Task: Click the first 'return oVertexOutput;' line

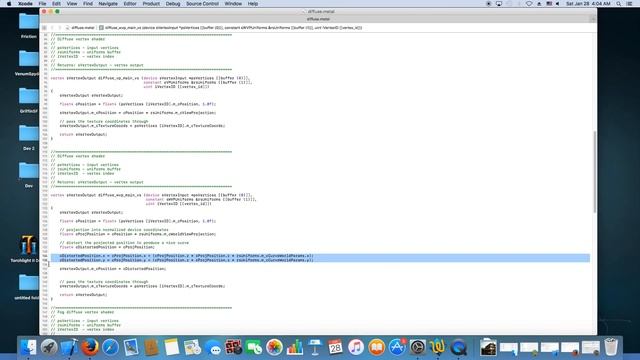Action: [x=83, y=134]
